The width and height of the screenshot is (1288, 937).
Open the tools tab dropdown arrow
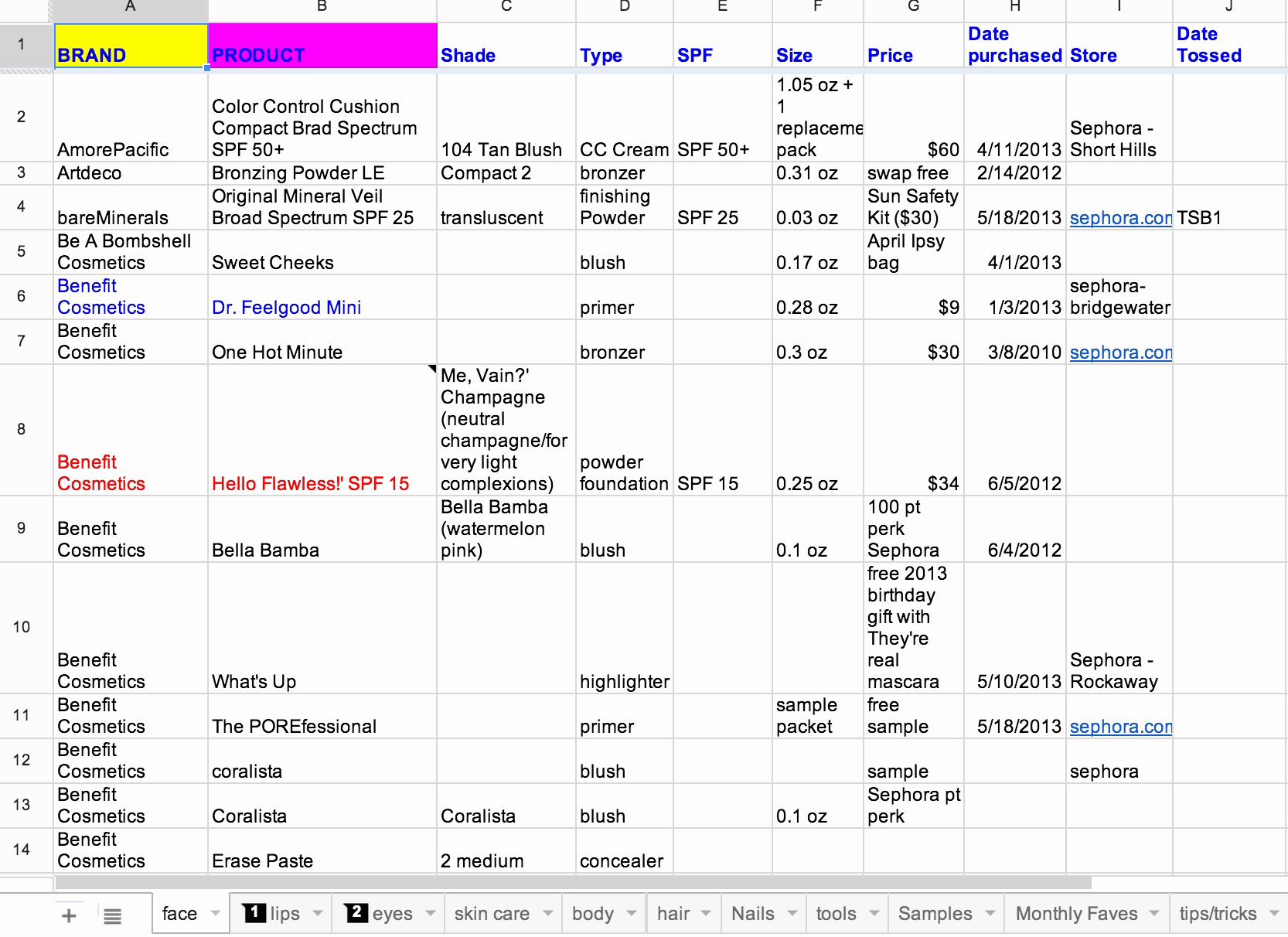coord(874,913)
